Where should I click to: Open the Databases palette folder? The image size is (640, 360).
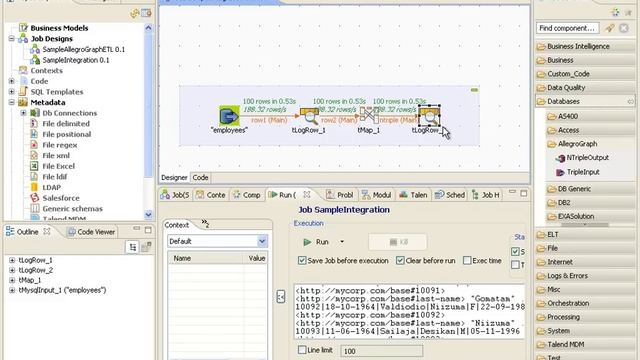pyautogui.click(x=585, y=101)
